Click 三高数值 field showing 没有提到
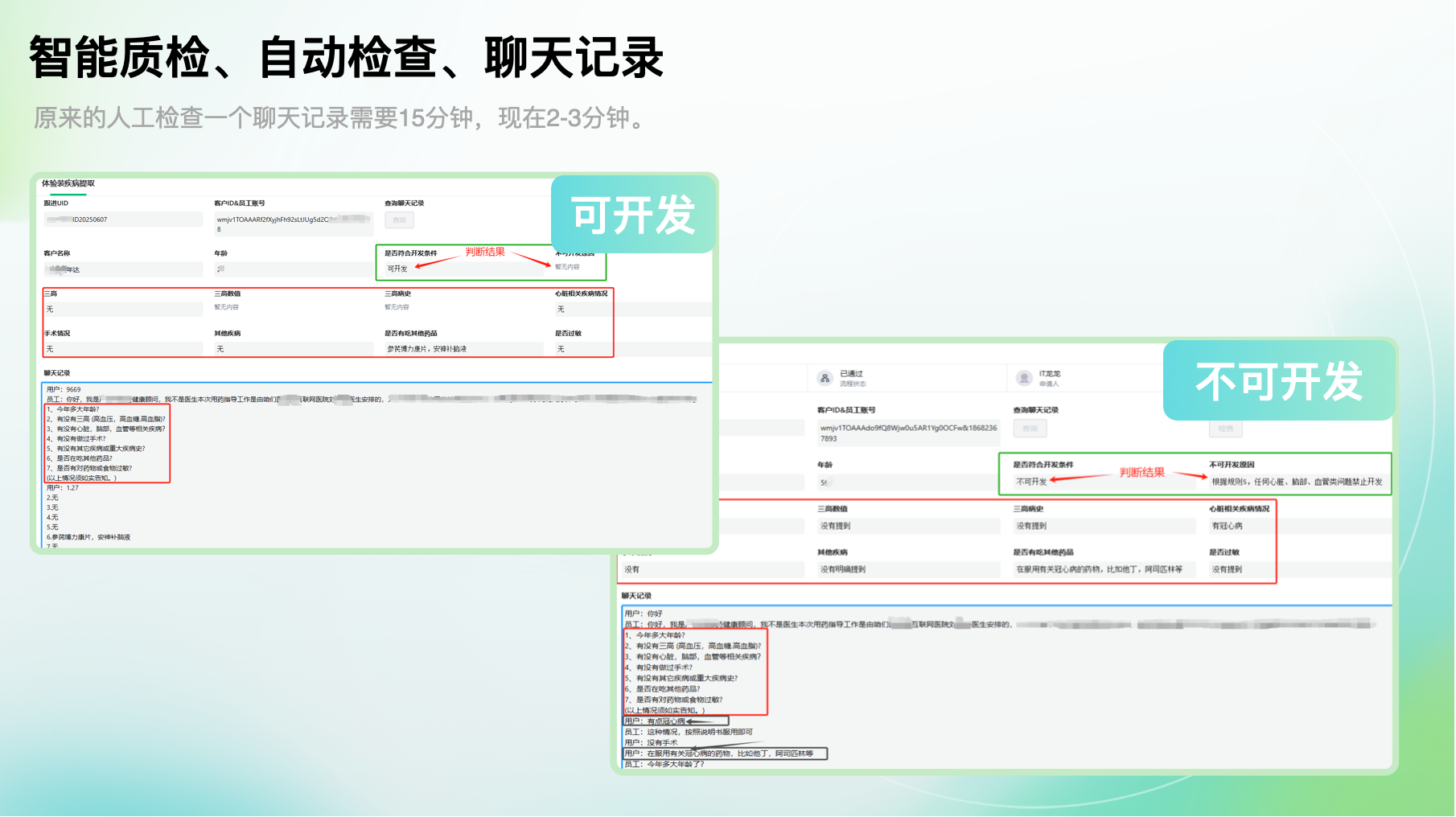 (x=907, y=526)
